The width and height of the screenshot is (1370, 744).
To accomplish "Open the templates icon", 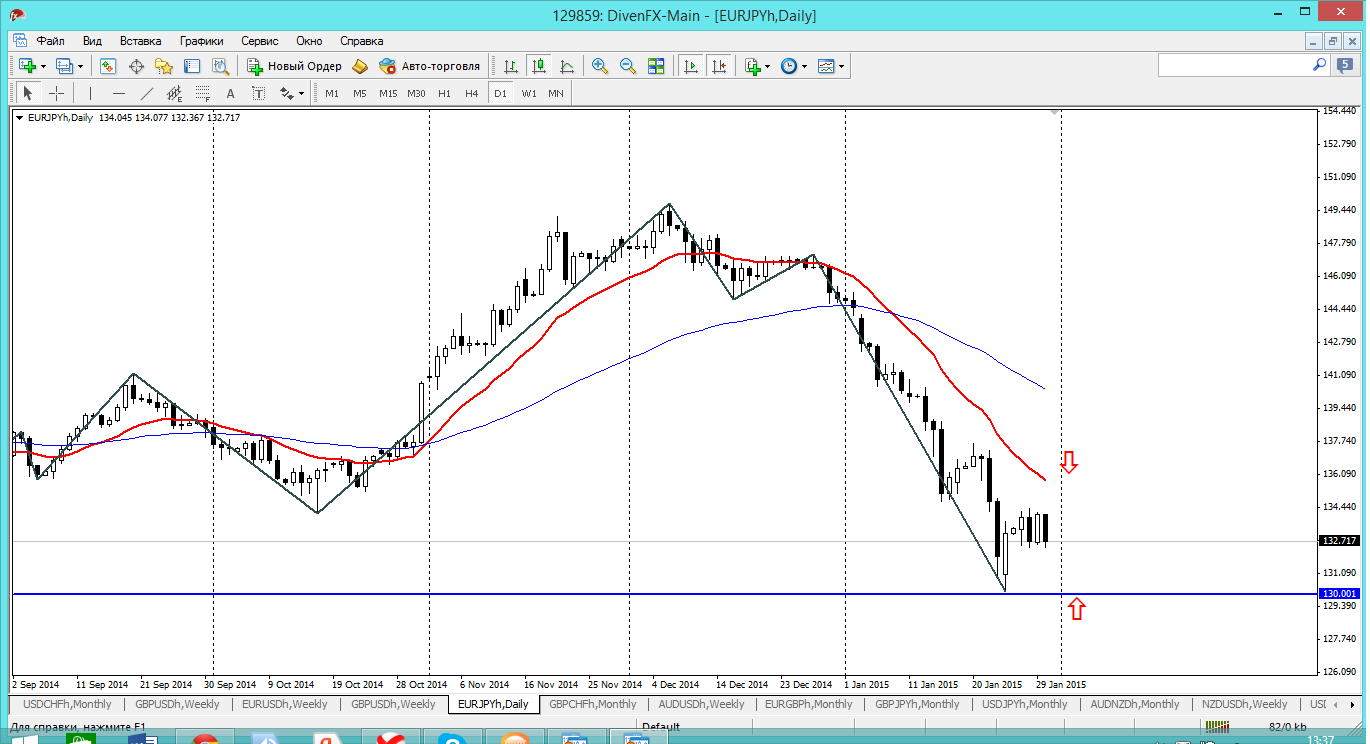I will pos(826,66).
